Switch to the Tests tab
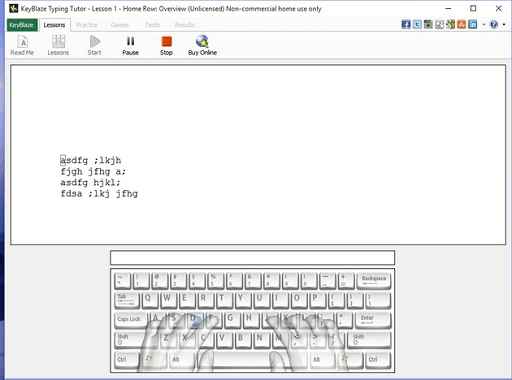 pyautogui.click(x=152, y=25)
